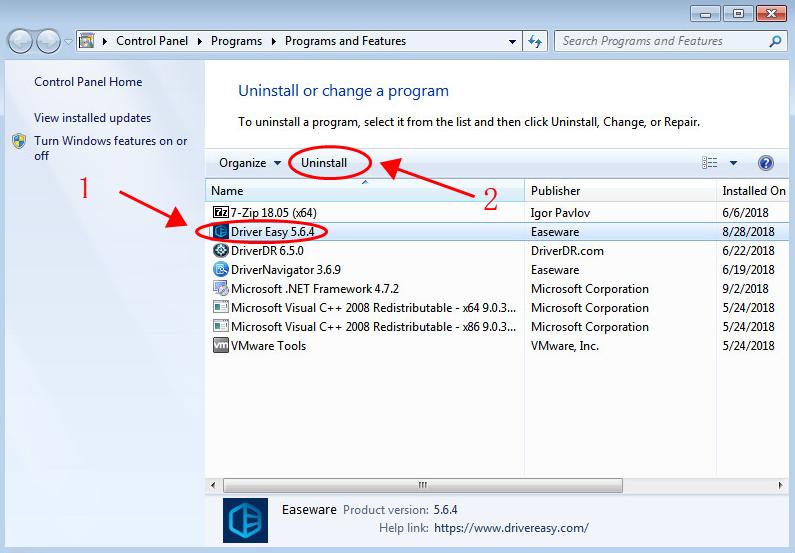Click icon of Visual C++ x64 row
Image resolution: width=795 pixels, height=553 pixels.
[221, 307]
